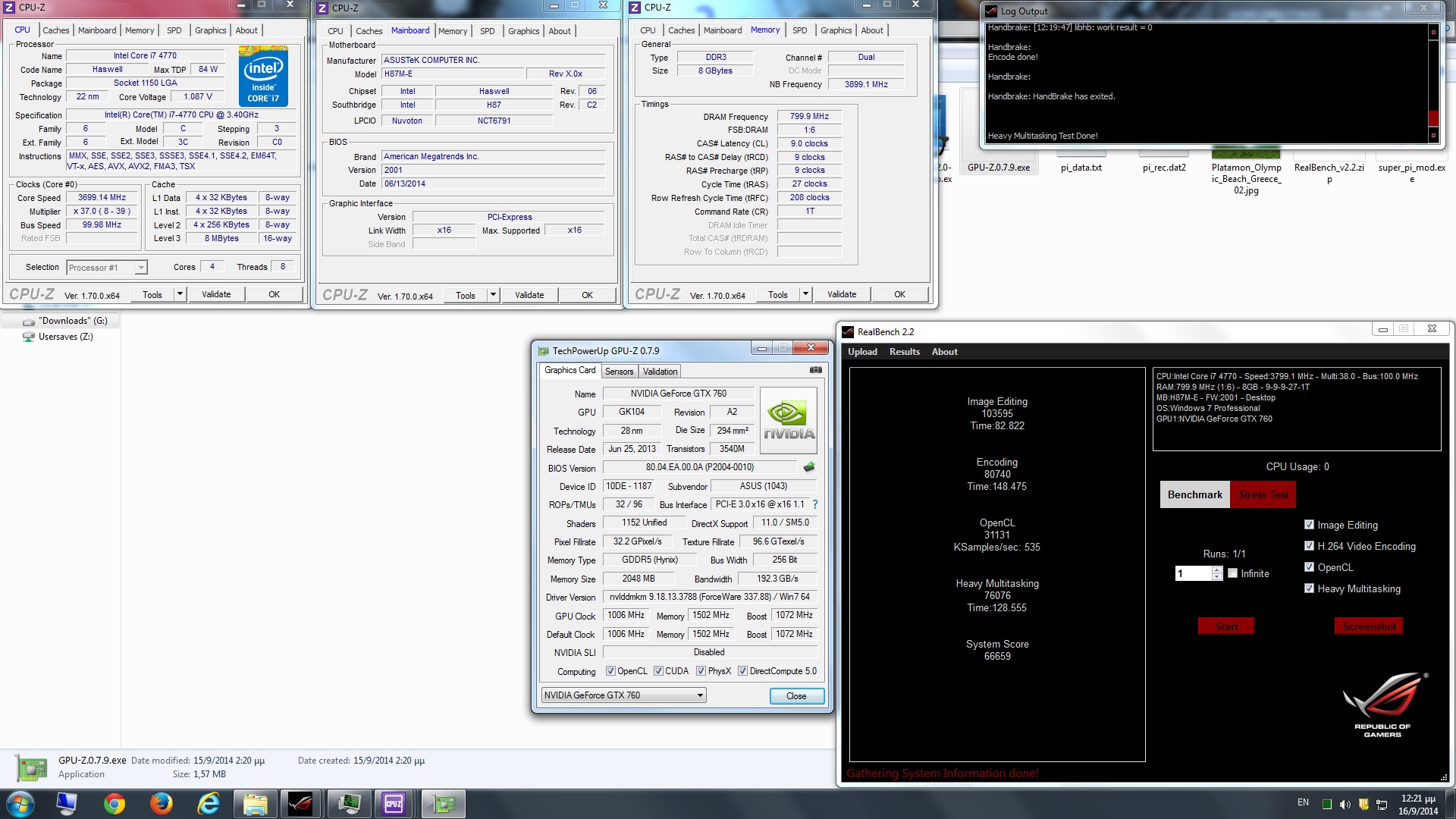Click the runs count stepper arrows
Viewport: 1456px width, 819px height.
coord(1217,573)
